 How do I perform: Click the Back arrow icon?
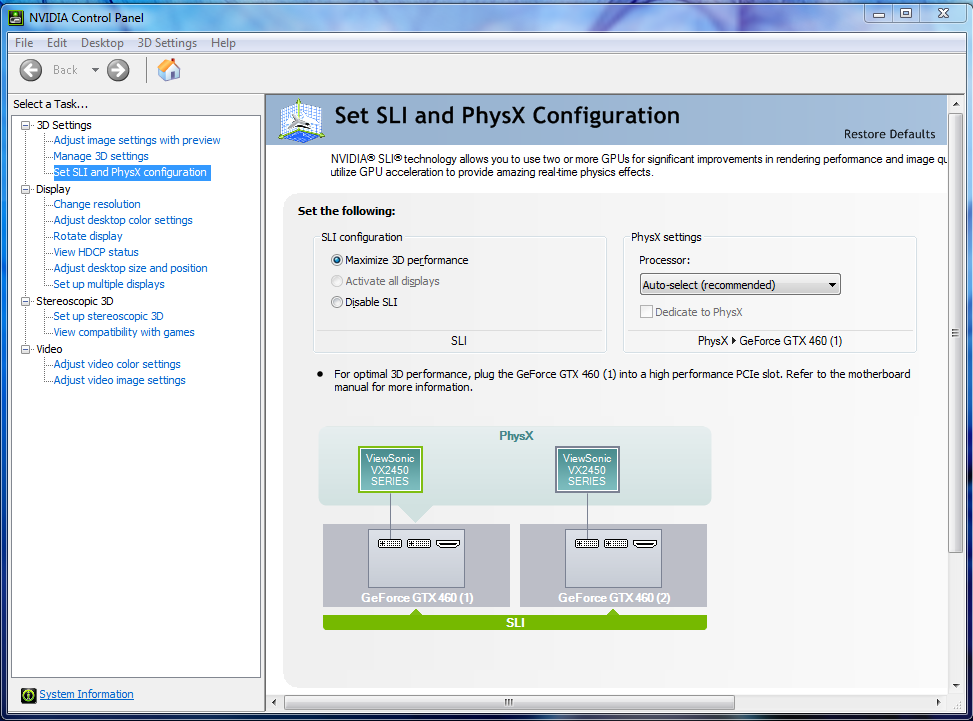point(30,70)
